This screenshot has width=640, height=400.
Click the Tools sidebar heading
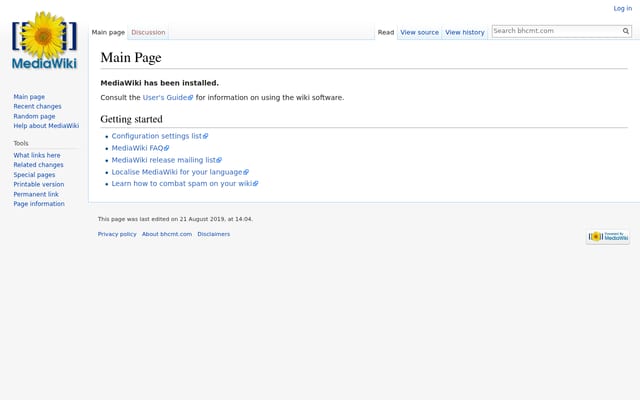coord(21,143)
